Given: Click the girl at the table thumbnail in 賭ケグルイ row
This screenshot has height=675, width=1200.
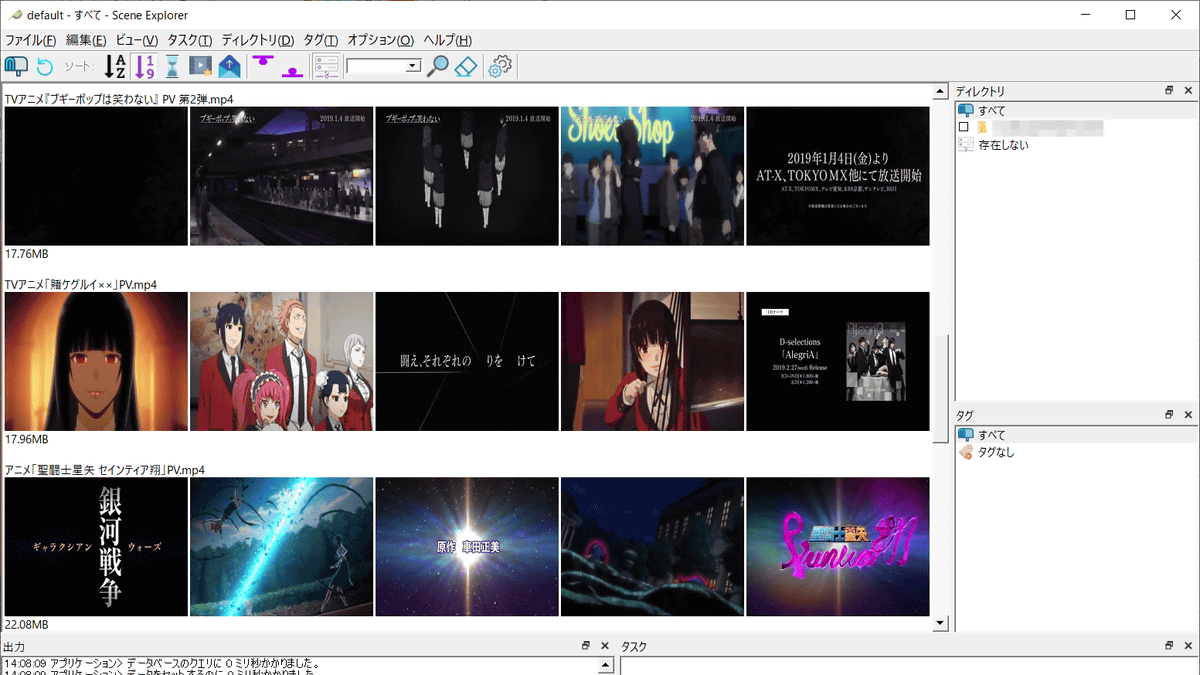Looking at the screenshot, I should click(x=652, y=361).
